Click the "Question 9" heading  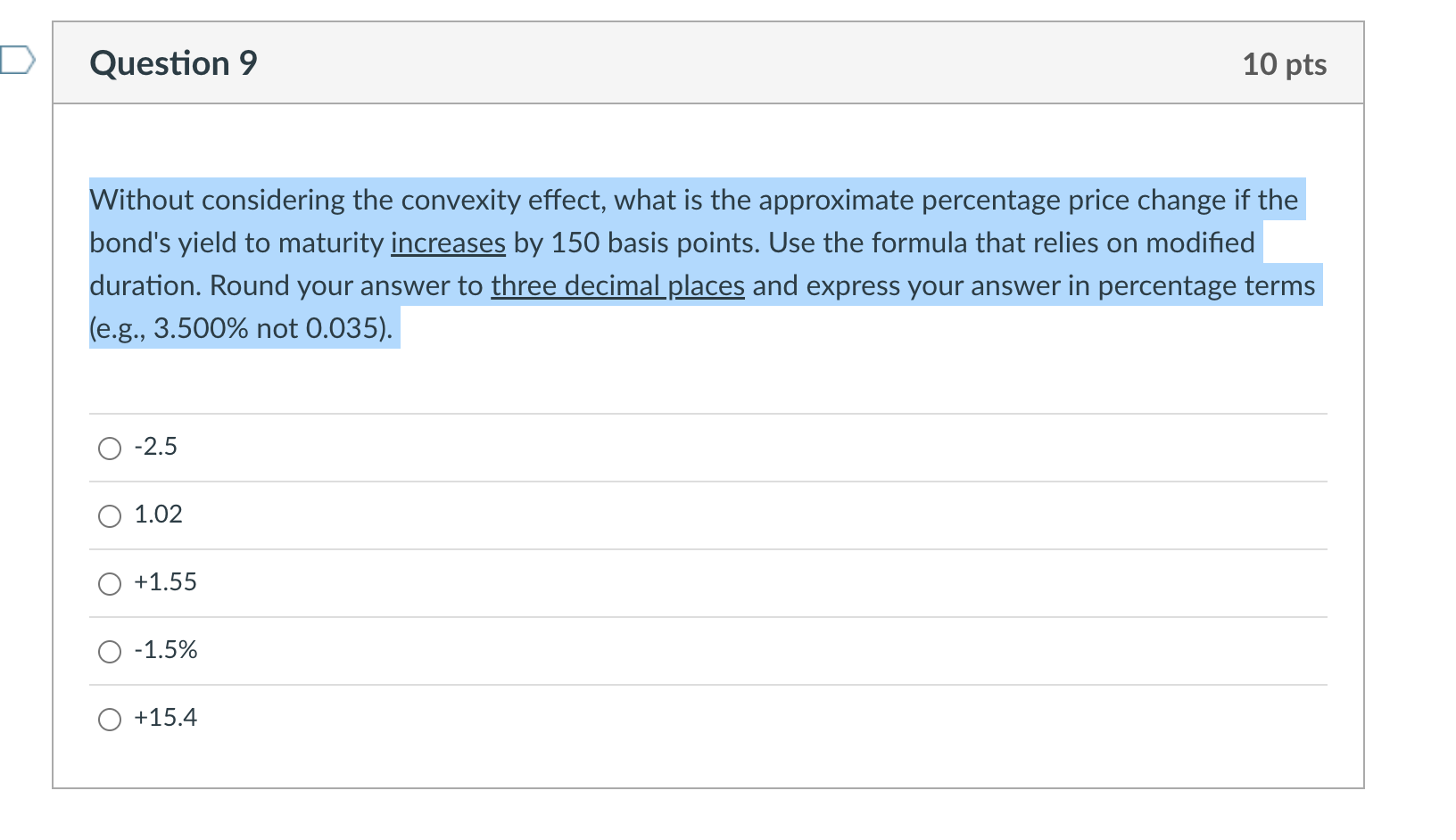[x=174, y=63]
